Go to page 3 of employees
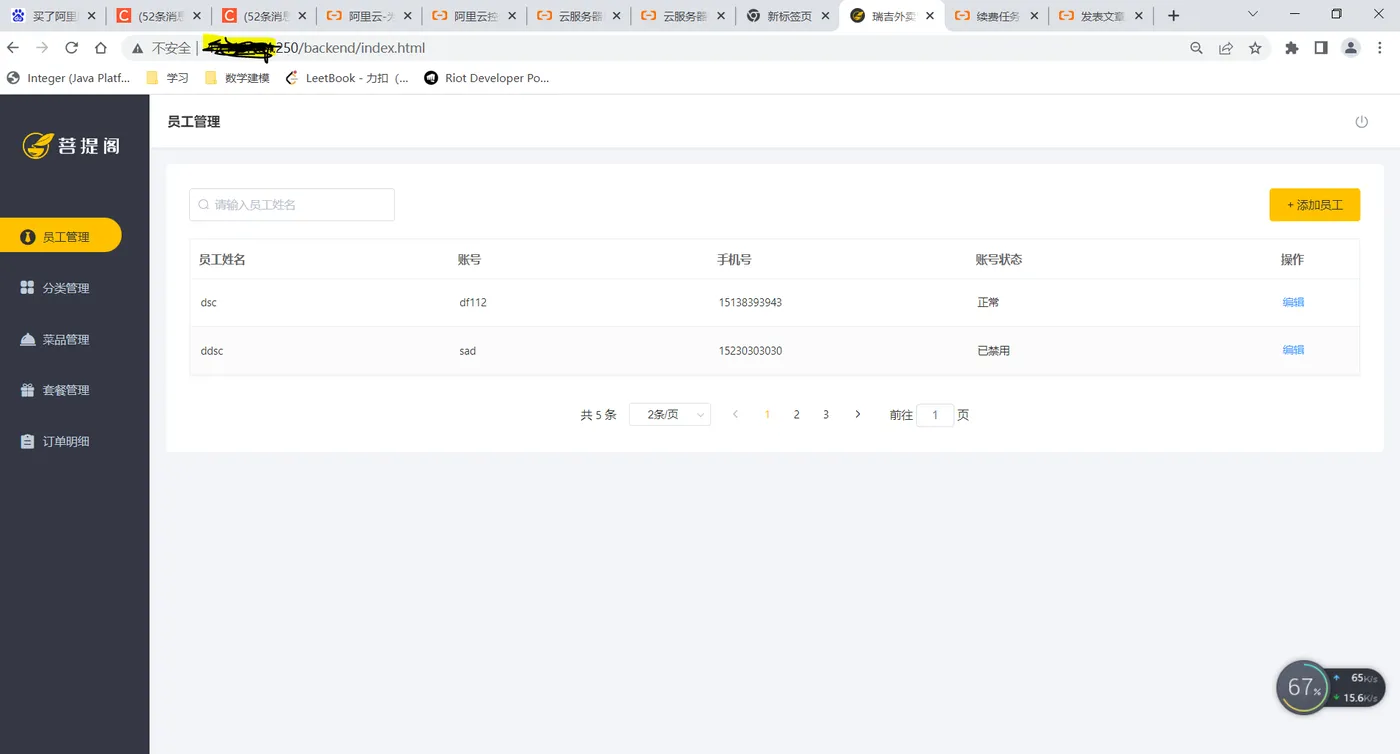Screen dimensions: 1400x754 click(826, 415)
